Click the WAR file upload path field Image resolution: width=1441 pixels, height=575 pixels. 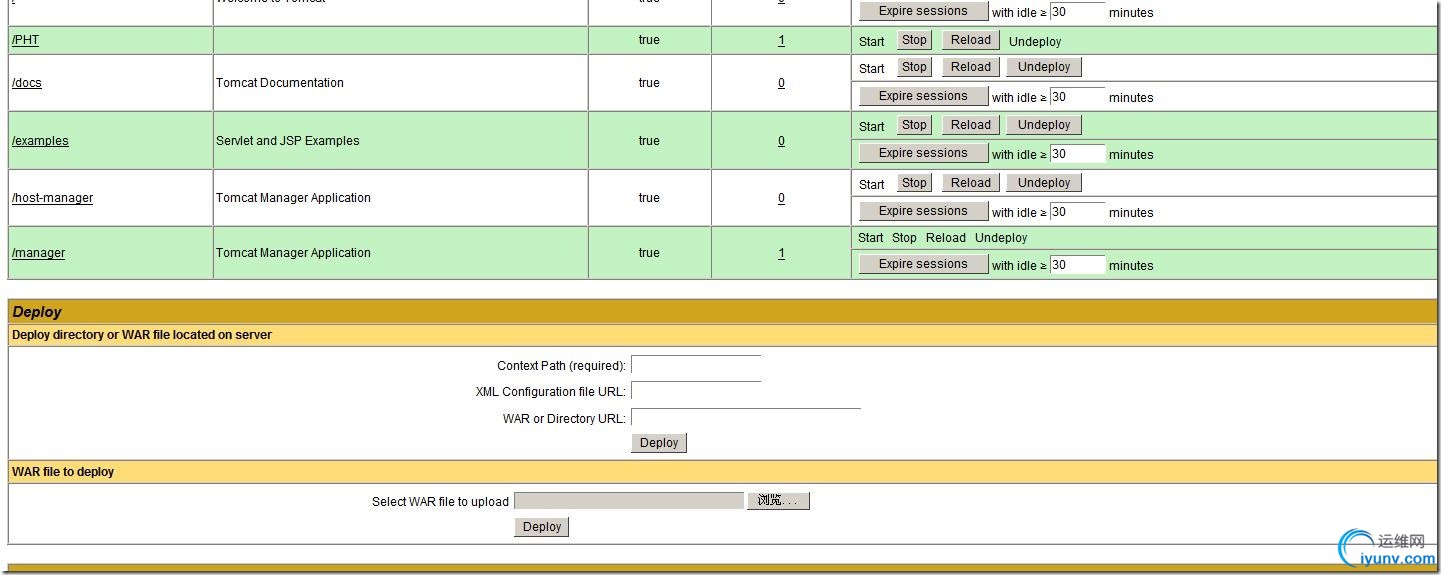pyautogui.click(x=629, y=501)
